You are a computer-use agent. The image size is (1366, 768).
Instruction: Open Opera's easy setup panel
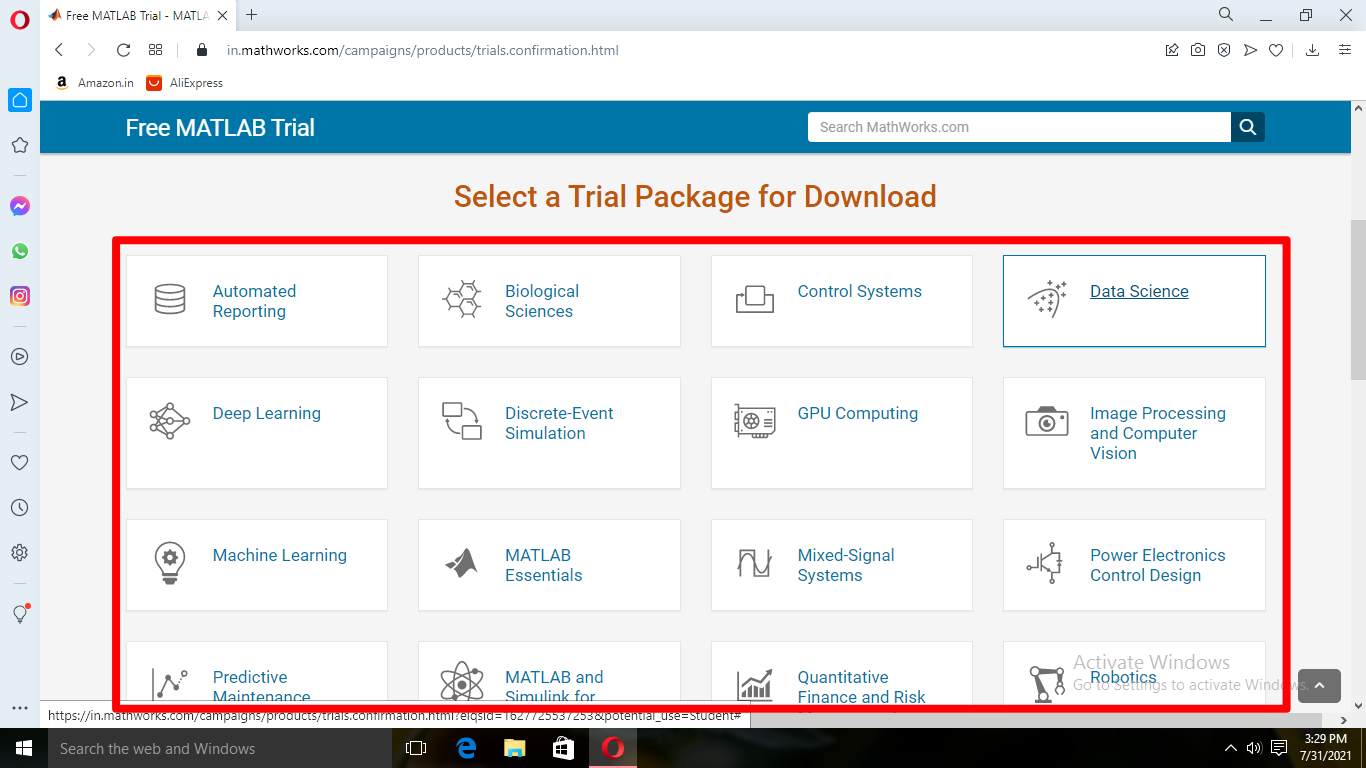pos(1343,49)
